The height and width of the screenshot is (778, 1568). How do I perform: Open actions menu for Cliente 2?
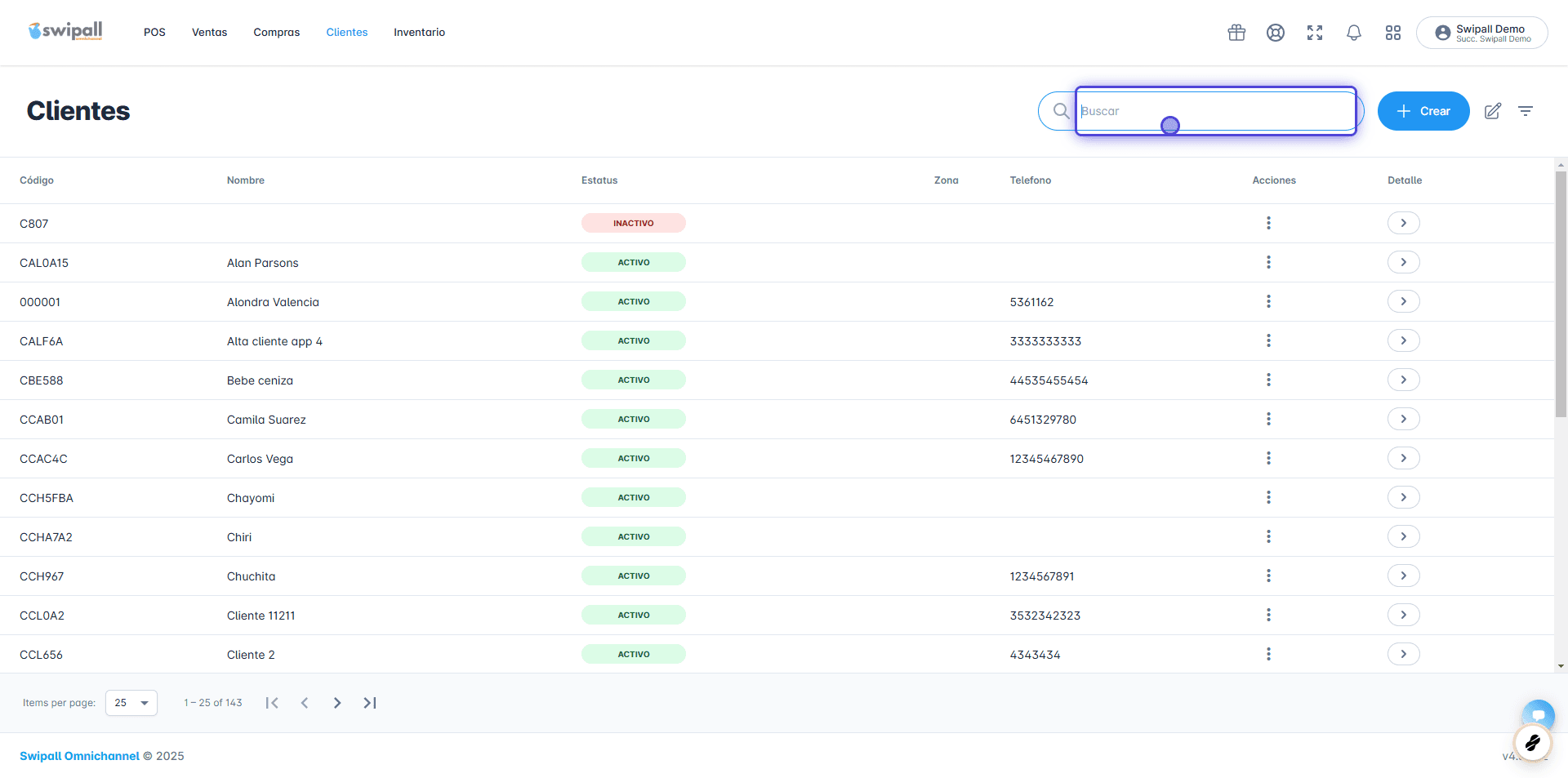(1268, 654)
